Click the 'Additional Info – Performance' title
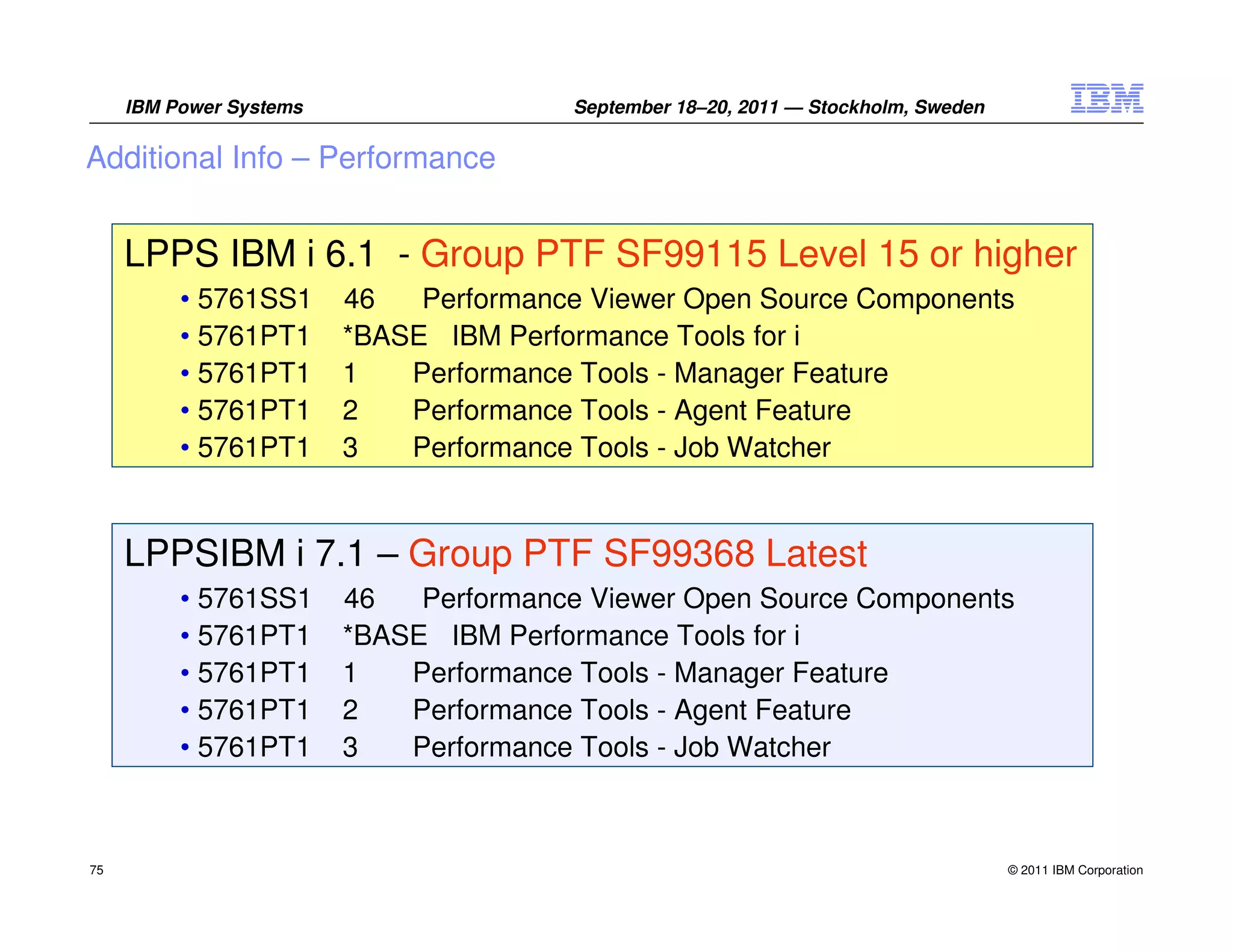The height and width of the screenshot is (952, 1233). 291,158
